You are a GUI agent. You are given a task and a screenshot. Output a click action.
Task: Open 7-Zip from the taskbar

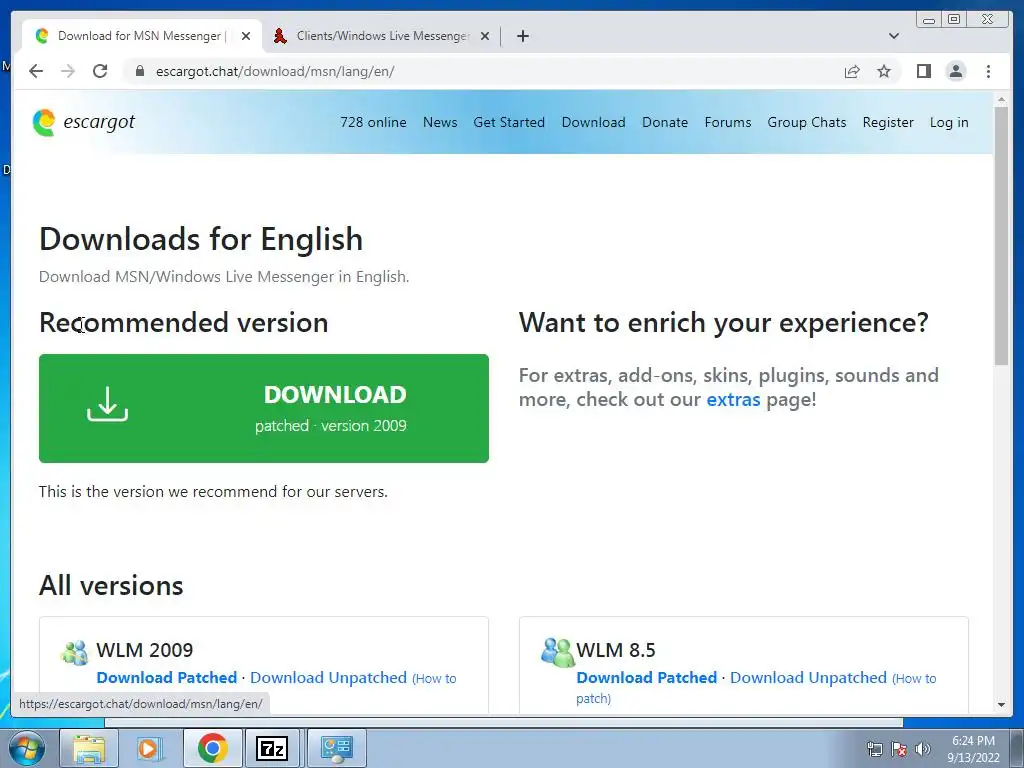[272, 748]
